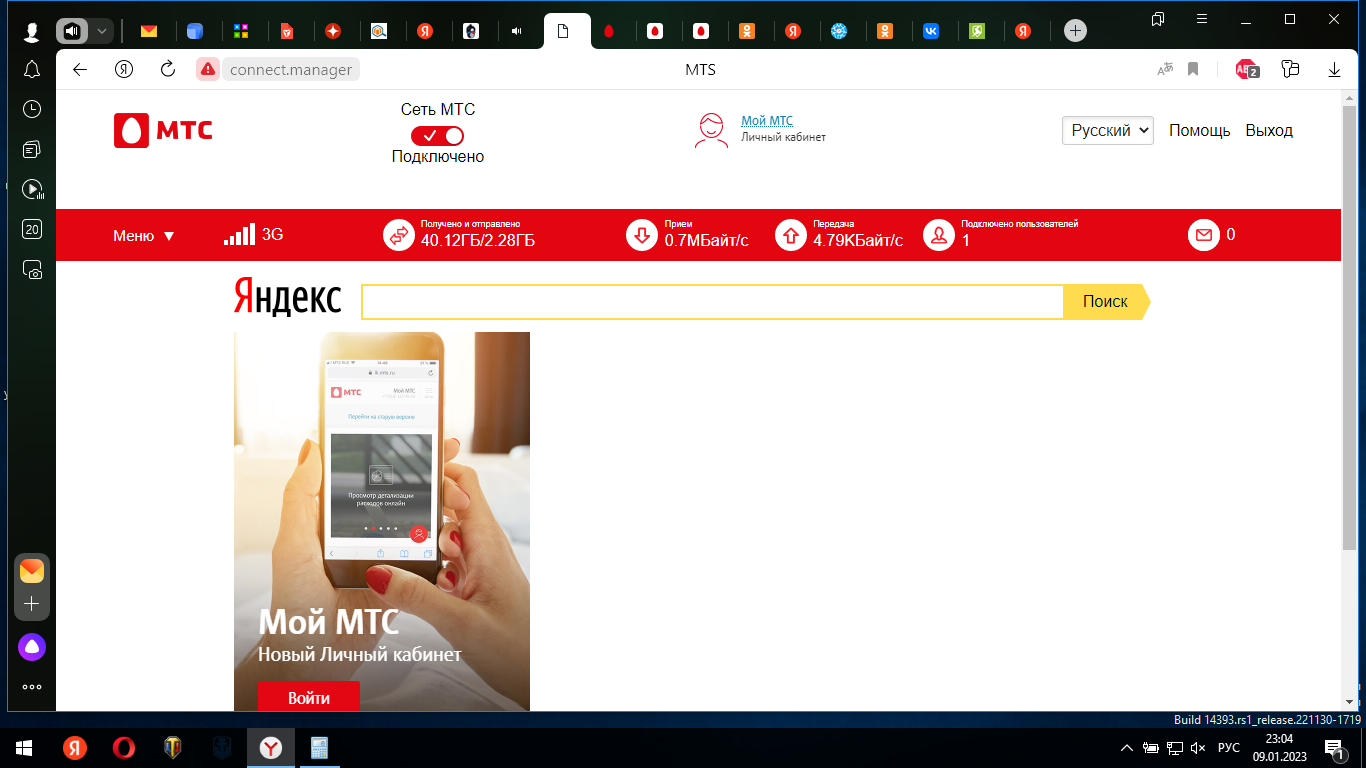Open the calculator app in the taskbar
This screenshot has height=768, width=1366.
[320, 748]
